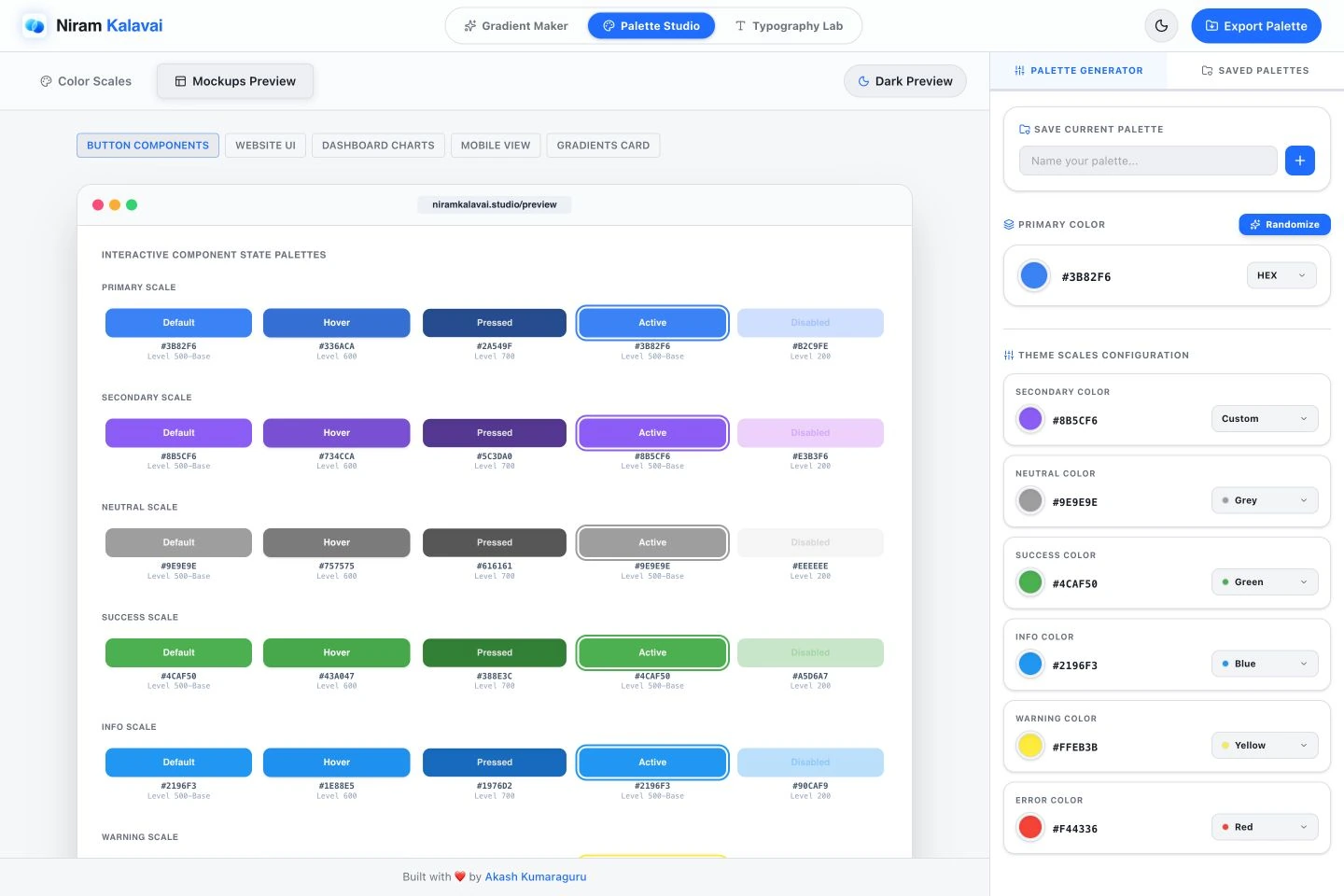Image resolution: width=1344 pixels, height=896 pixels.
Task: Open the Success Color Green dropdown
Action: (1265, 582)
